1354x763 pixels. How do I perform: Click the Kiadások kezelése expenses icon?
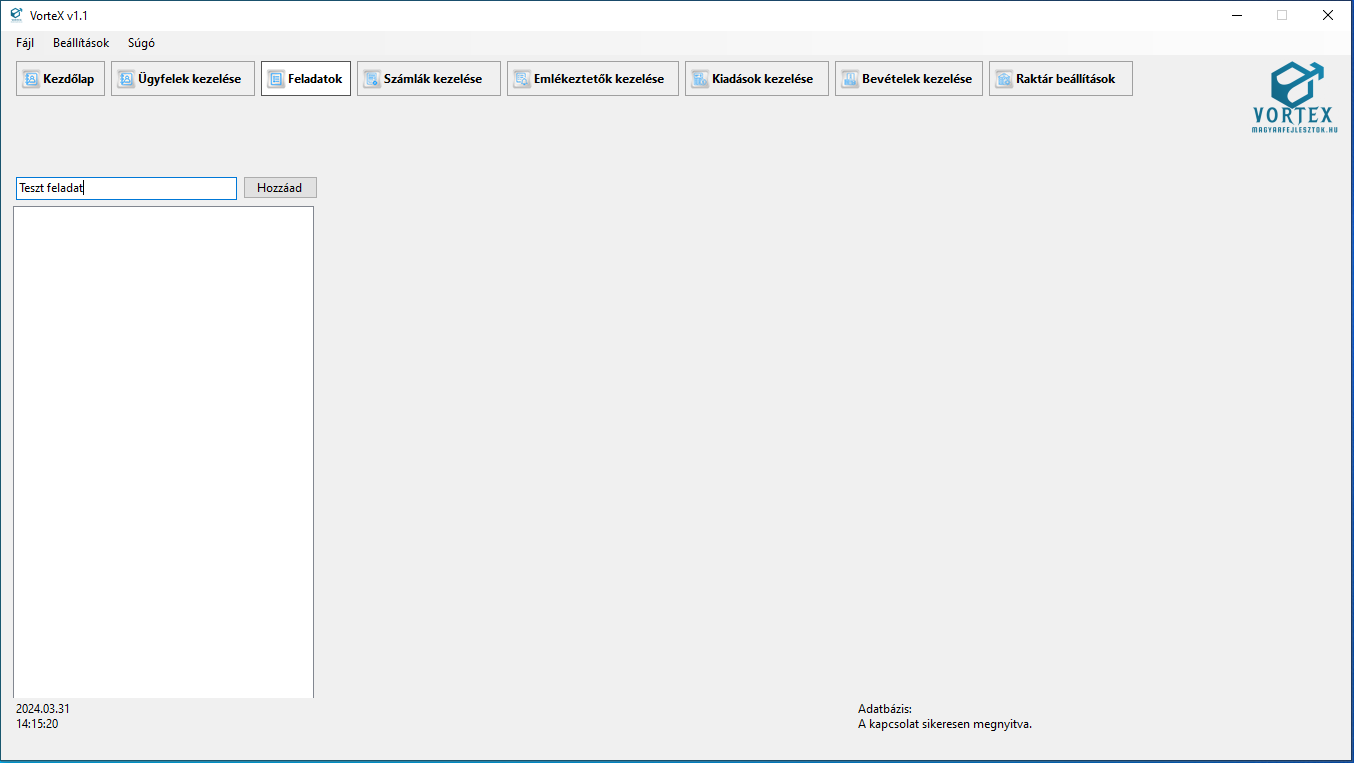pyautogui.click(x=700, y=79)
